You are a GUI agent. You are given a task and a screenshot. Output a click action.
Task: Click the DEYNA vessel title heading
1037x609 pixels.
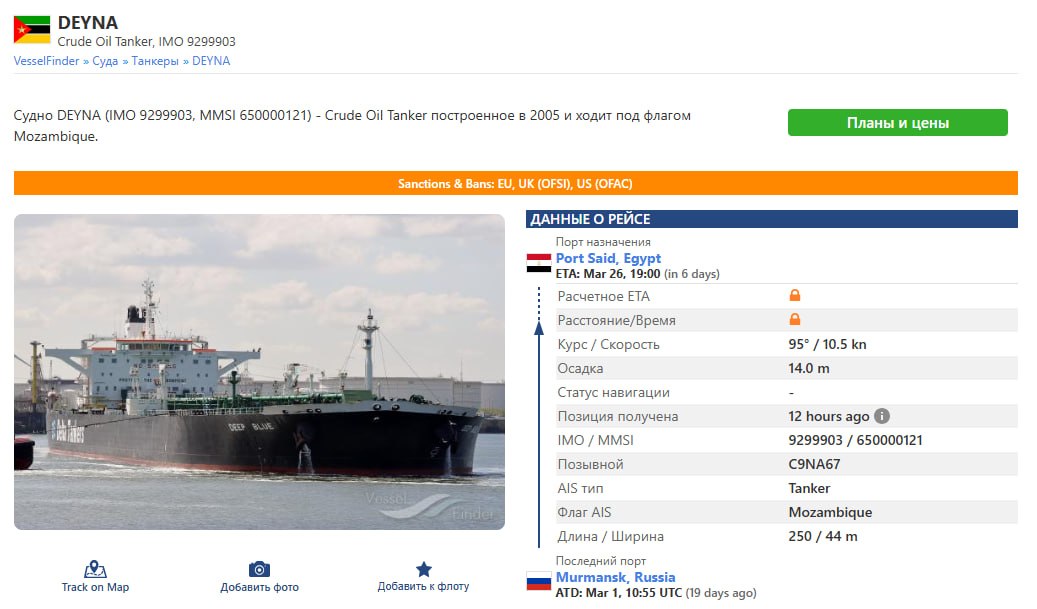click(88, 22)
